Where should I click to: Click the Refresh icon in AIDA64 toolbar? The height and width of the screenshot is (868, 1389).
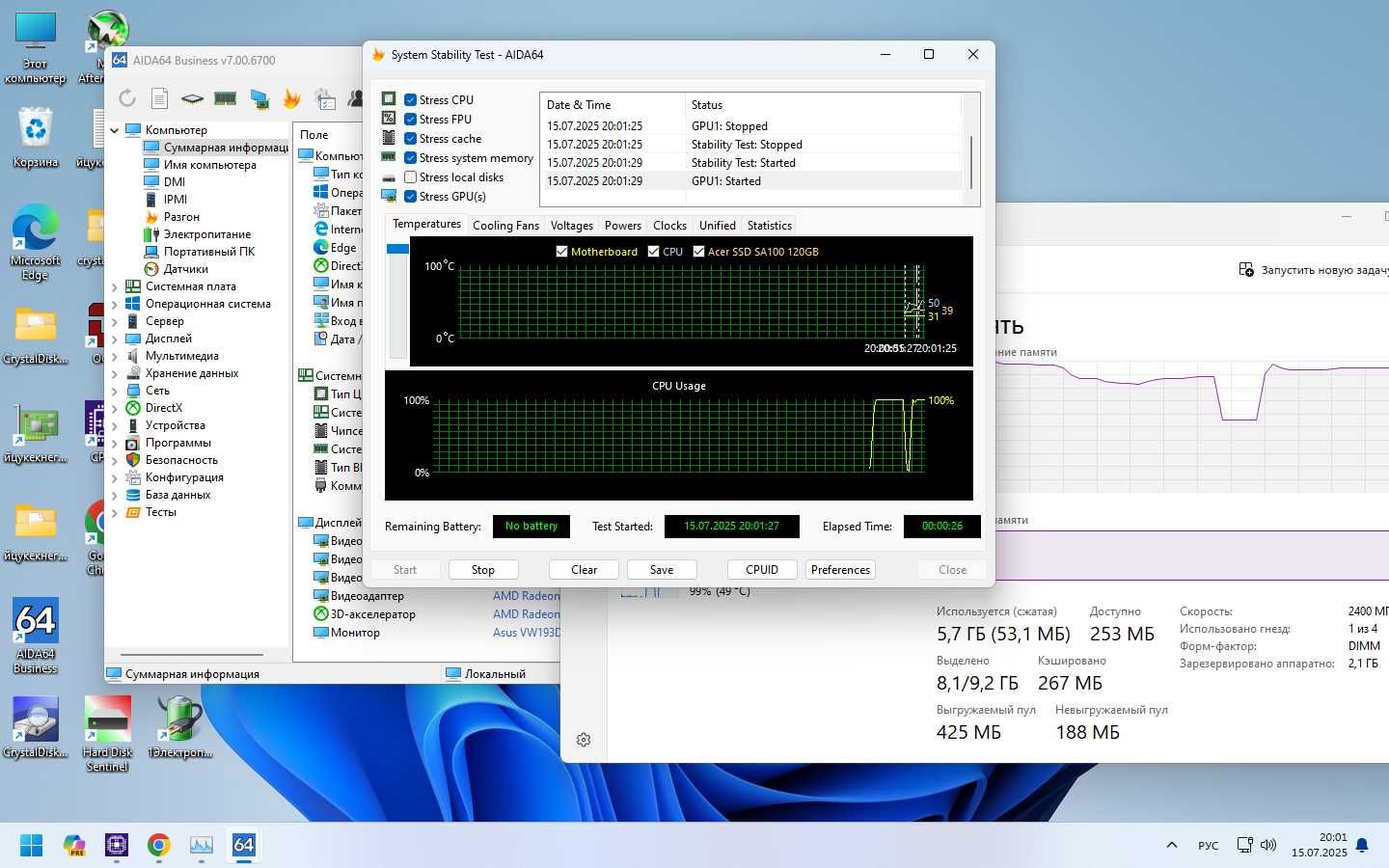[127, 97]
